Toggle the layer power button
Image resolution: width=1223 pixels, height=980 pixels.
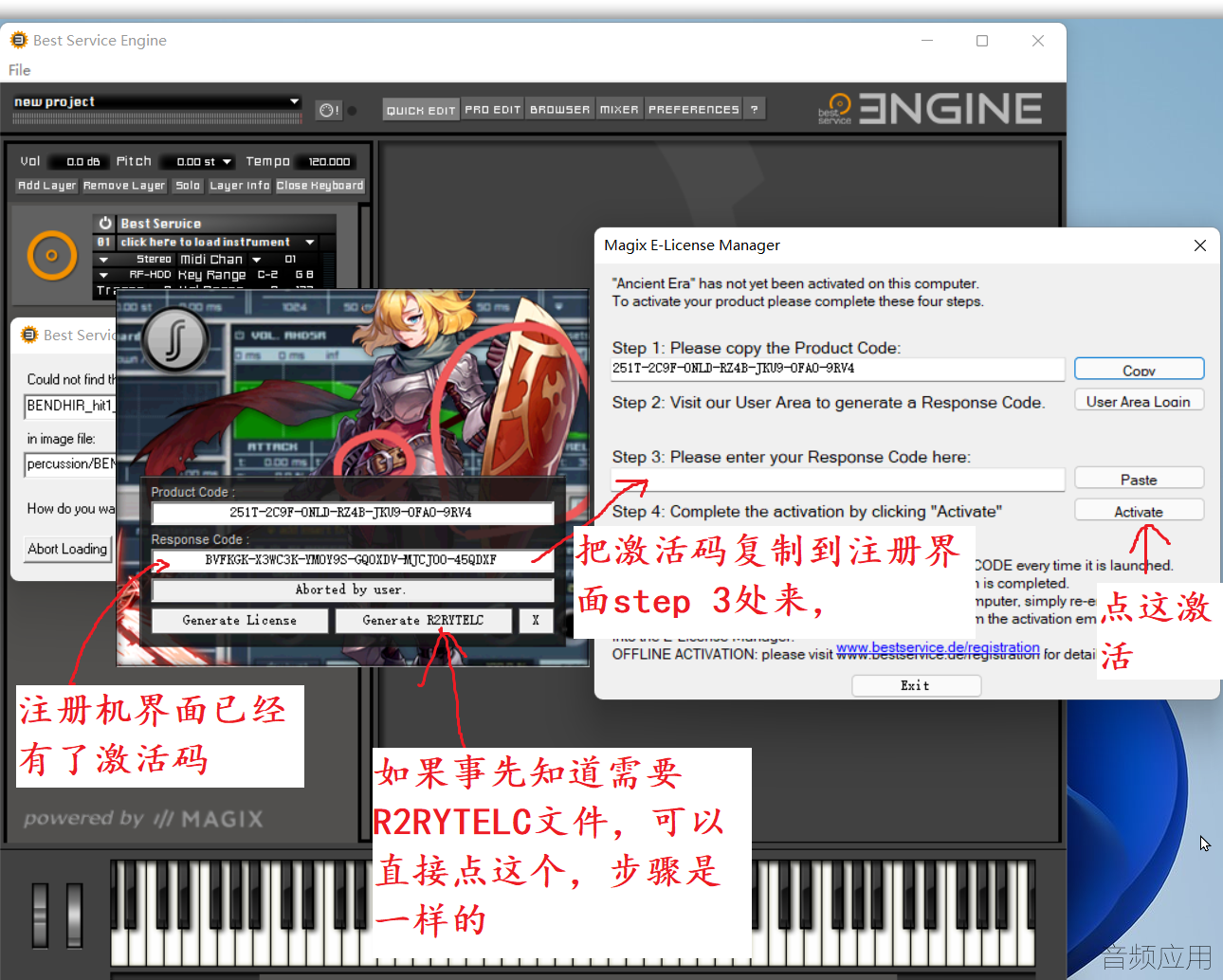pos(105,224)
